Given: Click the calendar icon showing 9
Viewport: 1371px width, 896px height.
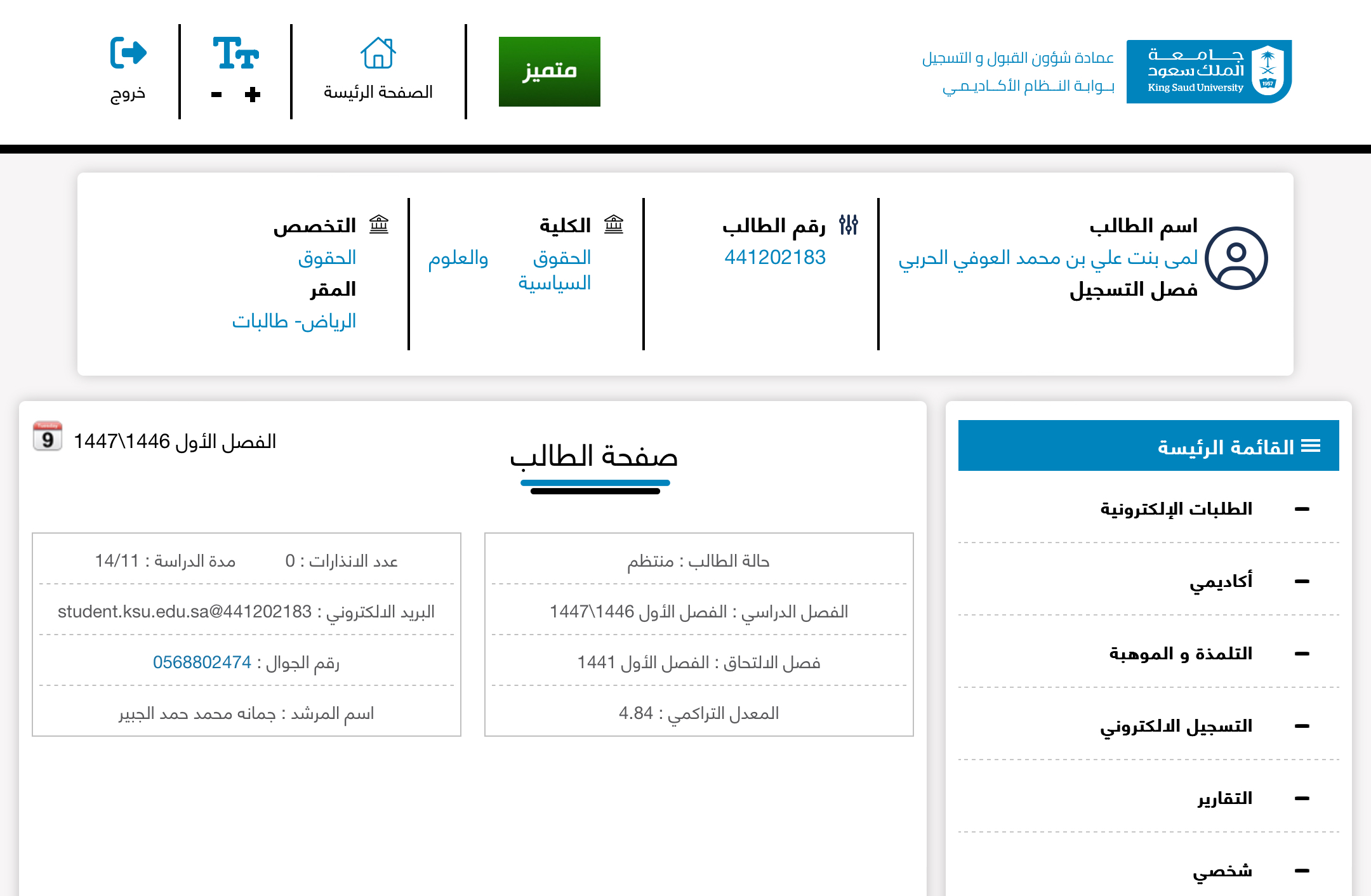Looking at the screenshot, I should (x=48, y=436).
